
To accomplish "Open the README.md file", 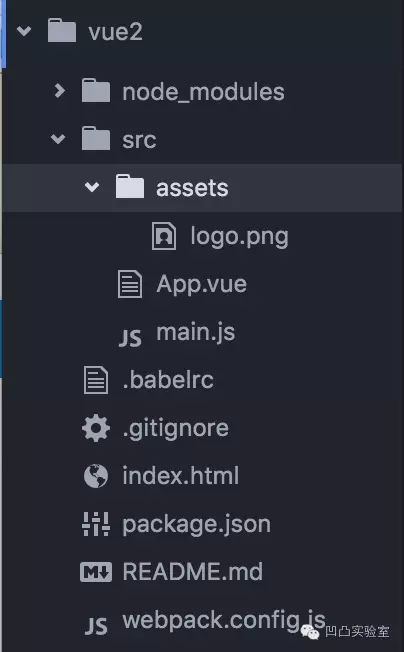I will (x=192, y=572).
